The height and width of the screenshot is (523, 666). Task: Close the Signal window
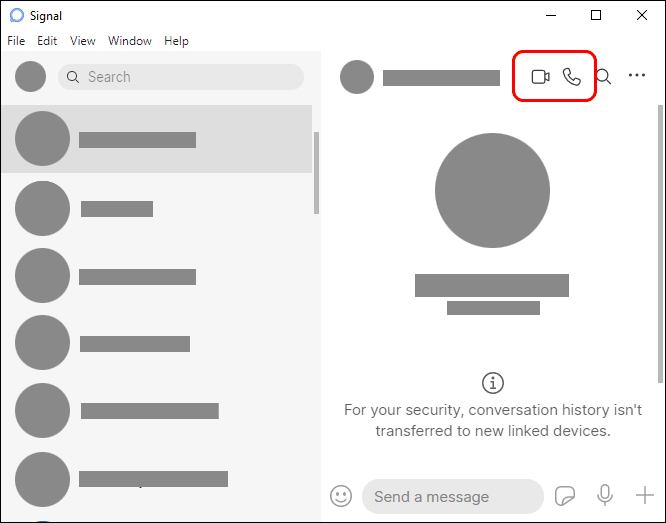click(x=642, y=15)
